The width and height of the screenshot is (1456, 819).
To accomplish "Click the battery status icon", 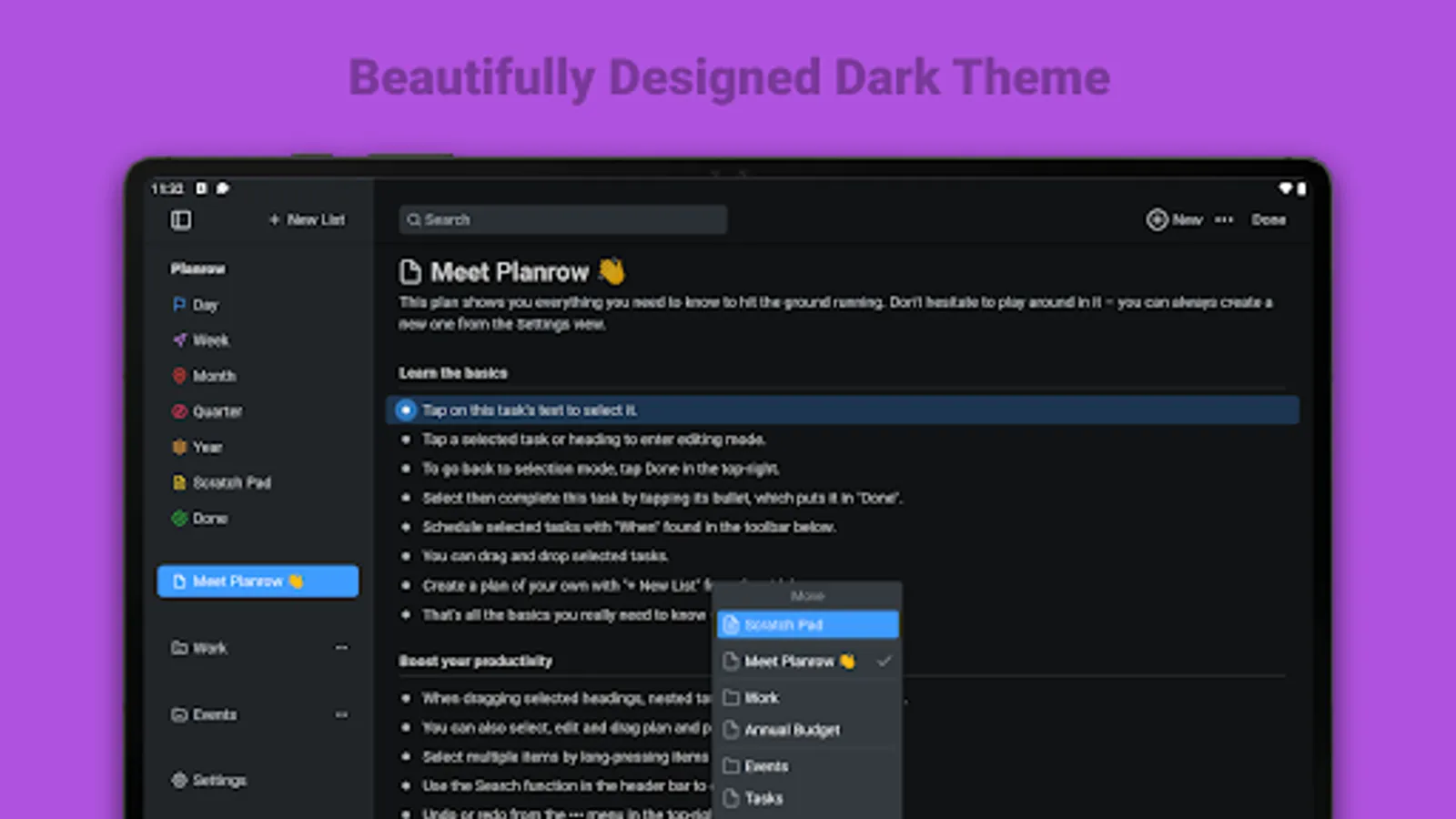I will (1301, 188).
